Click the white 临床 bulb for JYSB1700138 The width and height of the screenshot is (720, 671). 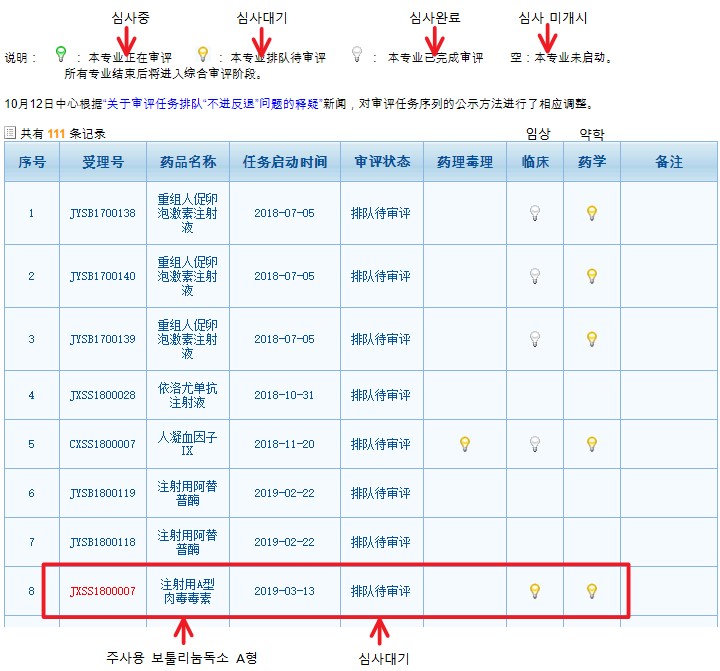tap(535, 213)
